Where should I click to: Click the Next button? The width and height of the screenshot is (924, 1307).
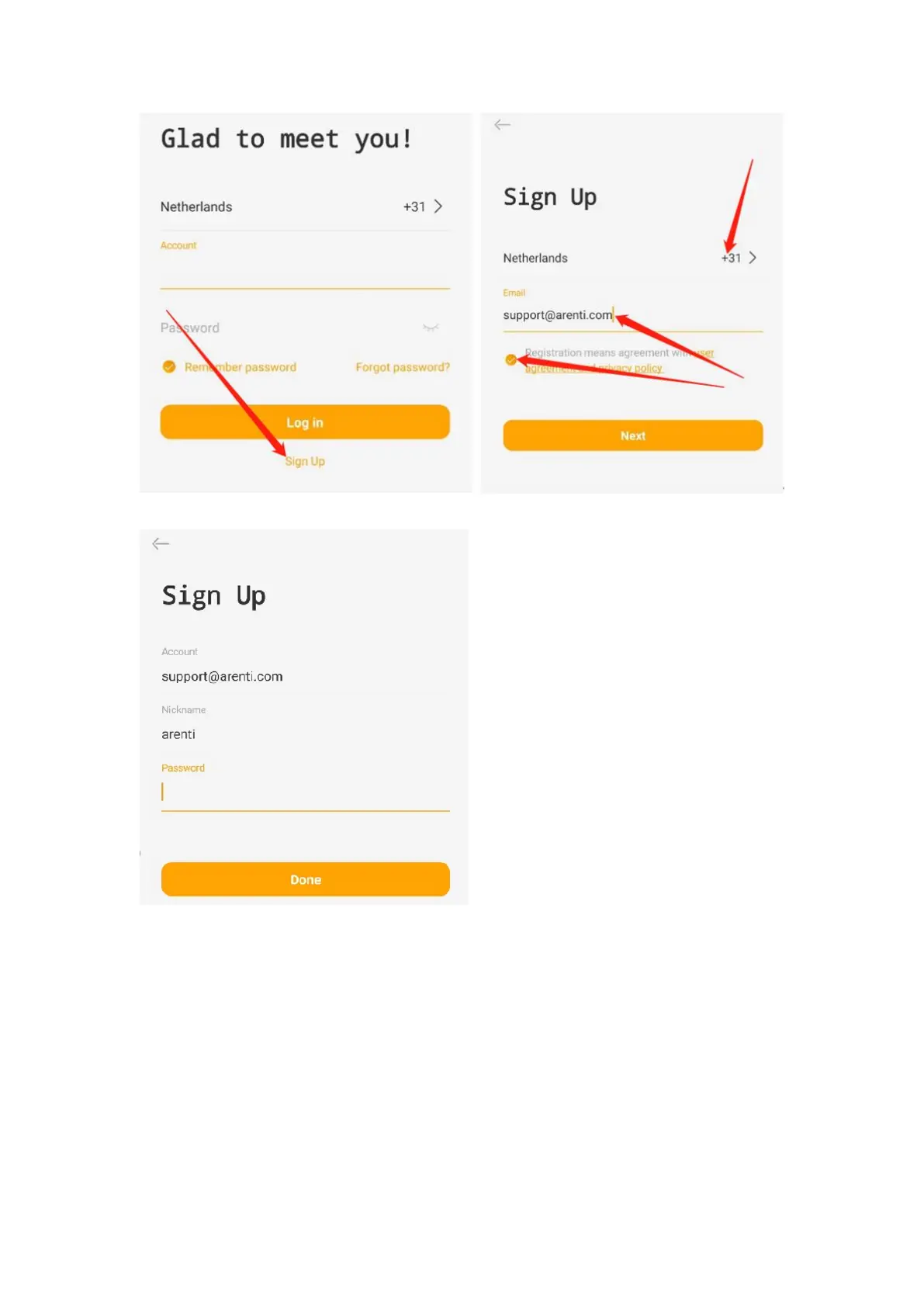click(632, 435)
